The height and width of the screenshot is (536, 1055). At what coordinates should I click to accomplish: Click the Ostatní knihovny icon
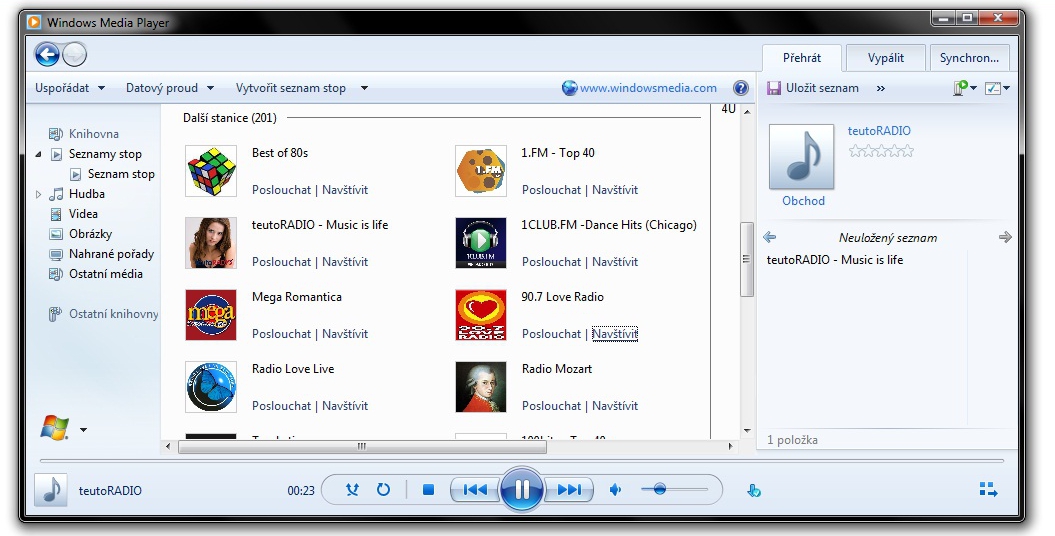pos(56,314)
